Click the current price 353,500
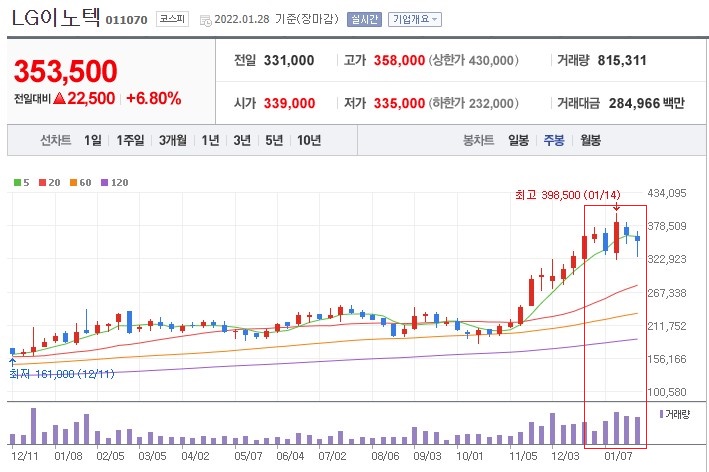Viewport: 709px width, 472px height. 66,71
